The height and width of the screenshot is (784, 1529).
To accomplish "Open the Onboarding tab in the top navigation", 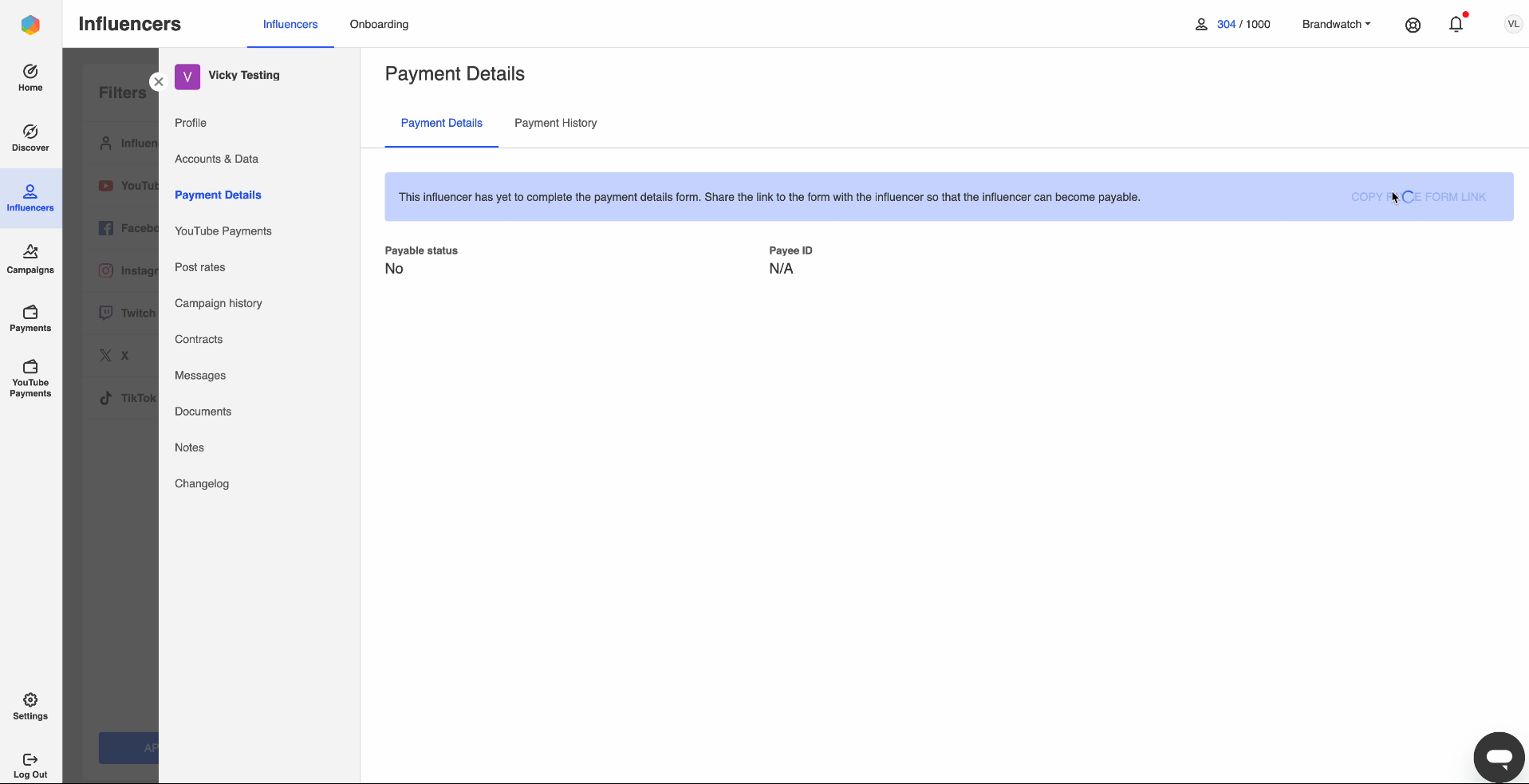I will (378, 24).
